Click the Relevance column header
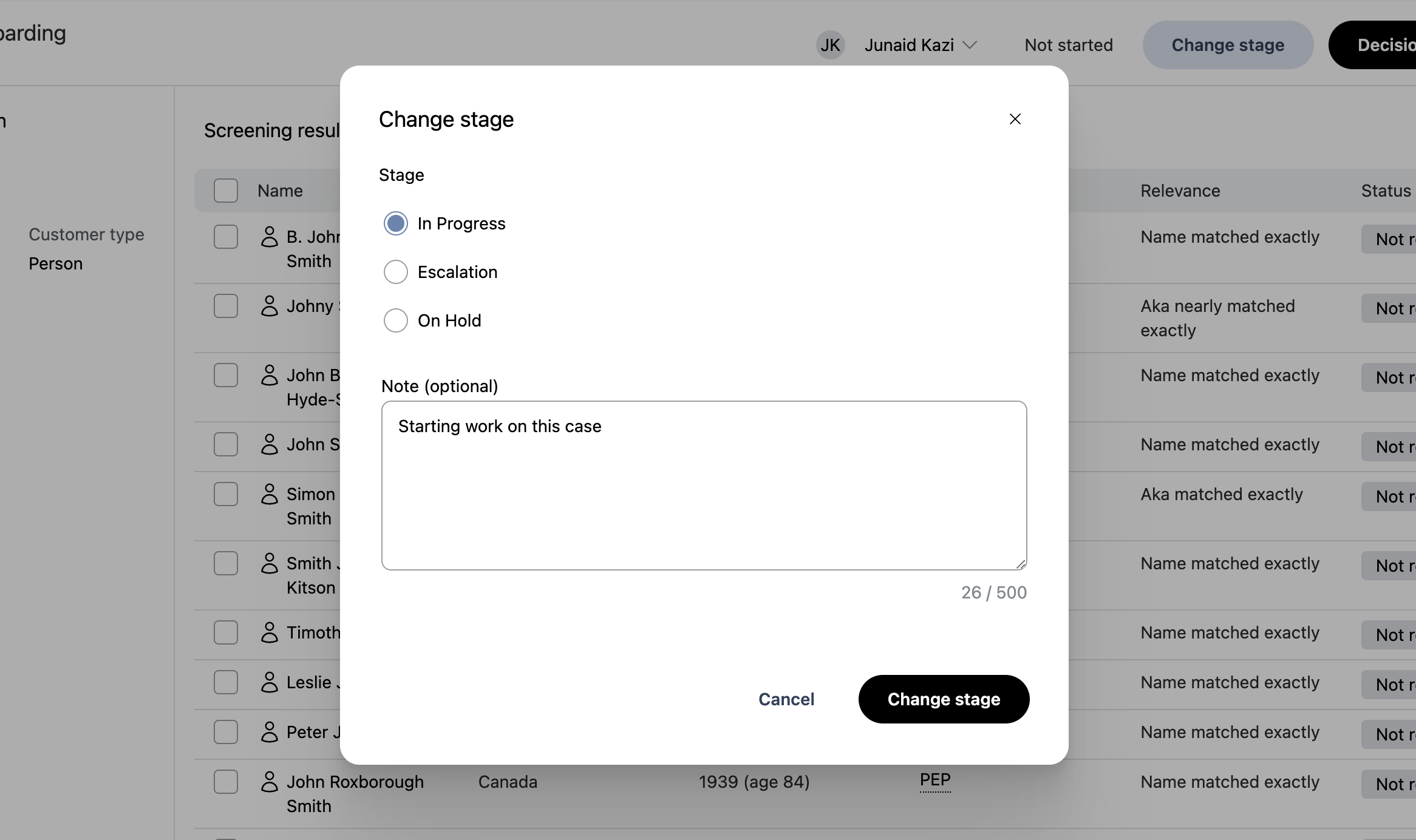 [x=1180, y=191]
